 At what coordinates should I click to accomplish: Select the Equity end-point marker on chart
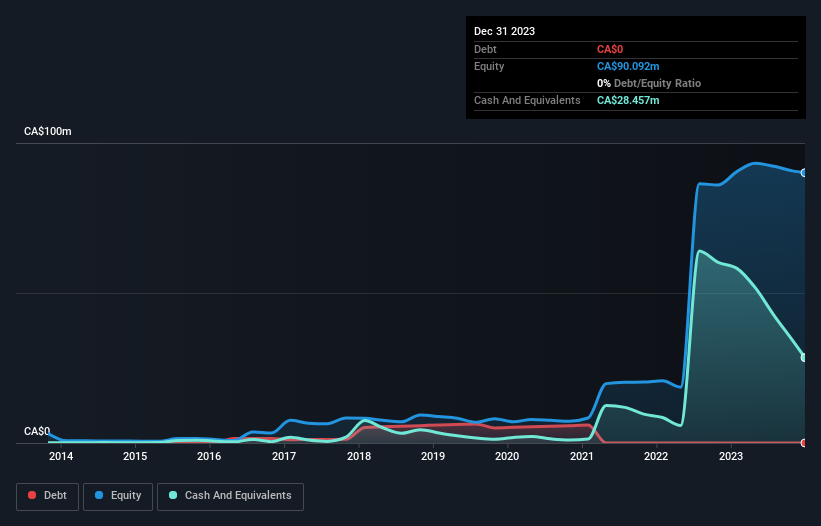804,173
